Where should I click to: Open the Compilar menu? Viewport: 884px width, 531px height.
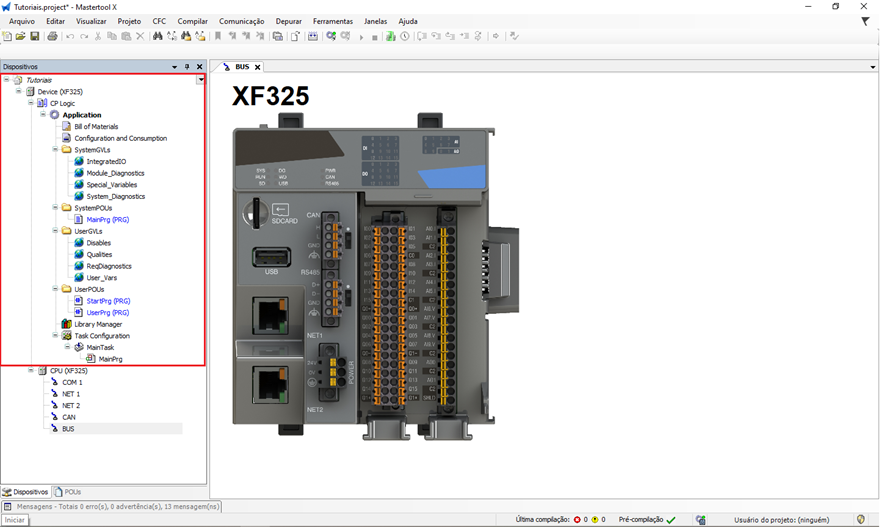pos(192,21)
